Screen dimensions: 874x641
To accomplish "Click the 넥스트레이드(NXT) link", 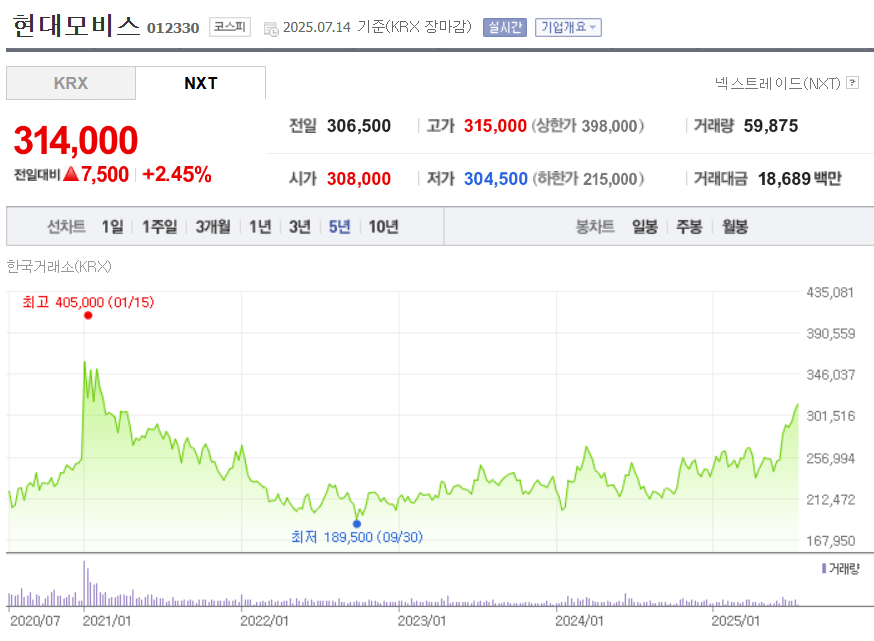I will click(778, 83).
